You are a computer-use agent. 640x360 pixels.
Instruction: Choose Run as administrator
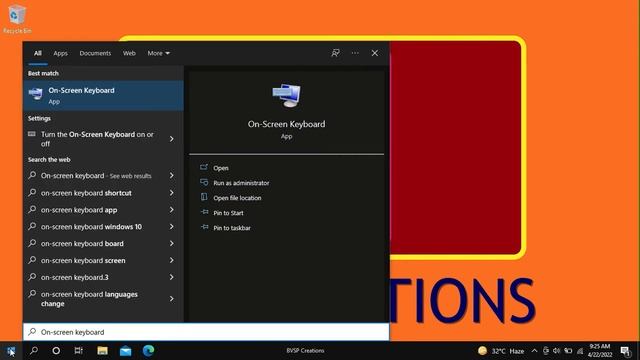[x=241, y=183]
